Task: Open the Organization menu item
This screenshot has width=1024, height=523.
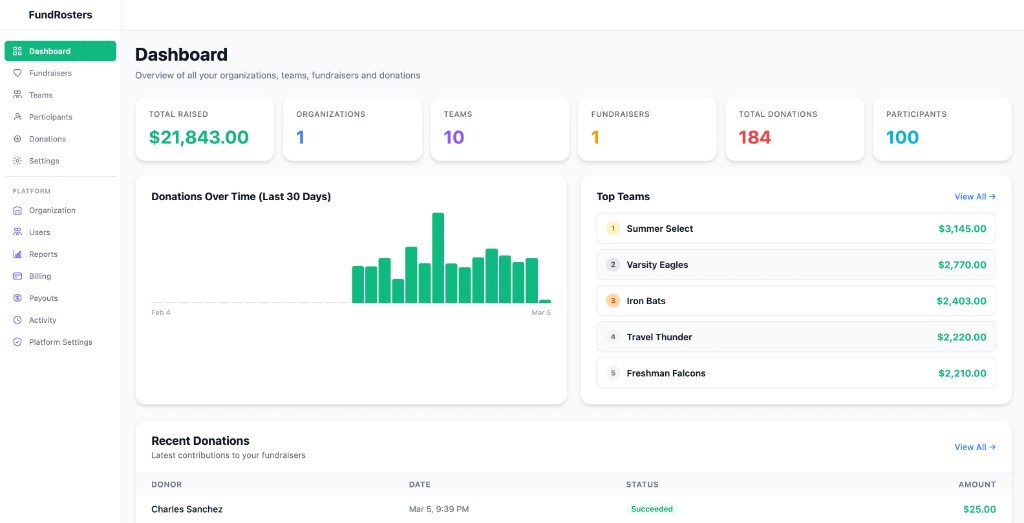Action: click(x=52, y=210)
